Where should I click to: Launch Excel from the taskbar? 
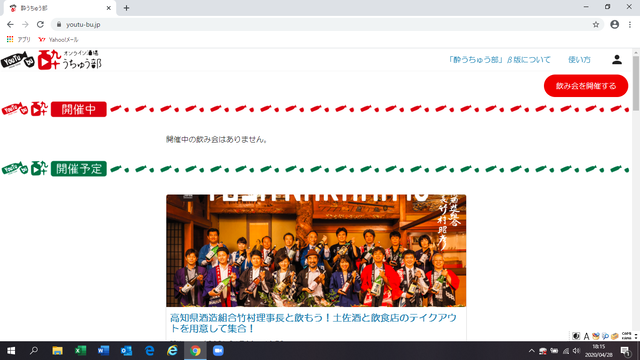click(x=80, y=351)
